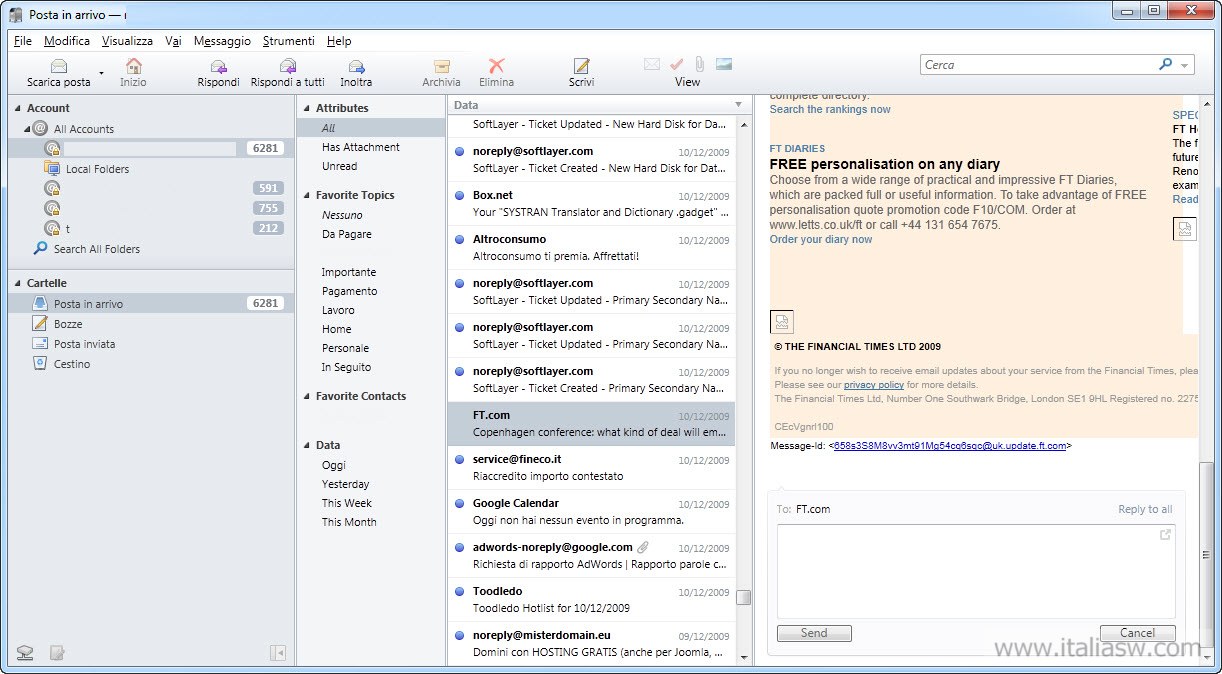Click the Scarica posta envelope icon
Screen dimensions: 1222x674
pos(59,66)
